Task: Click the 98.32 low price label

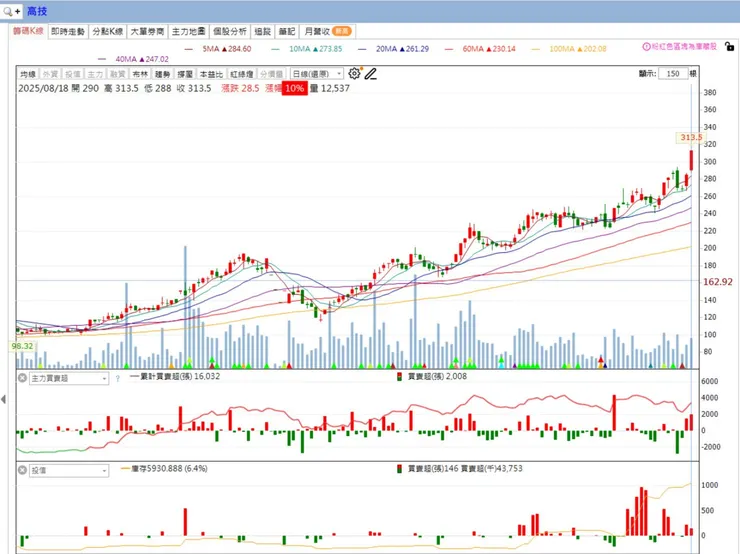Action: click(22, 346)
